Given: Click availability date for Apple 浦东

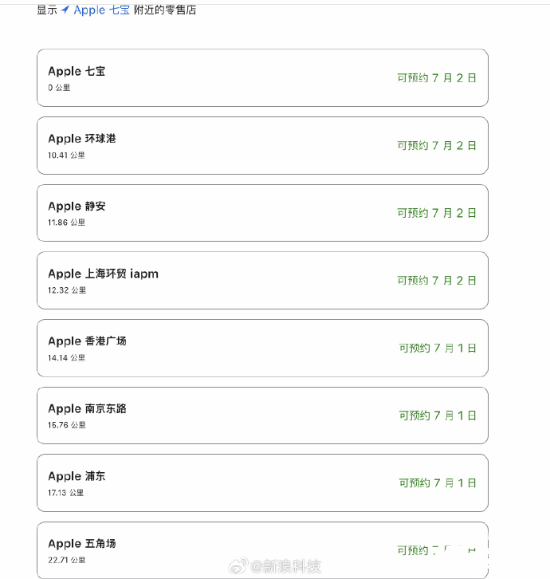Looking at the screenshot, I should (x=438, y=483).
